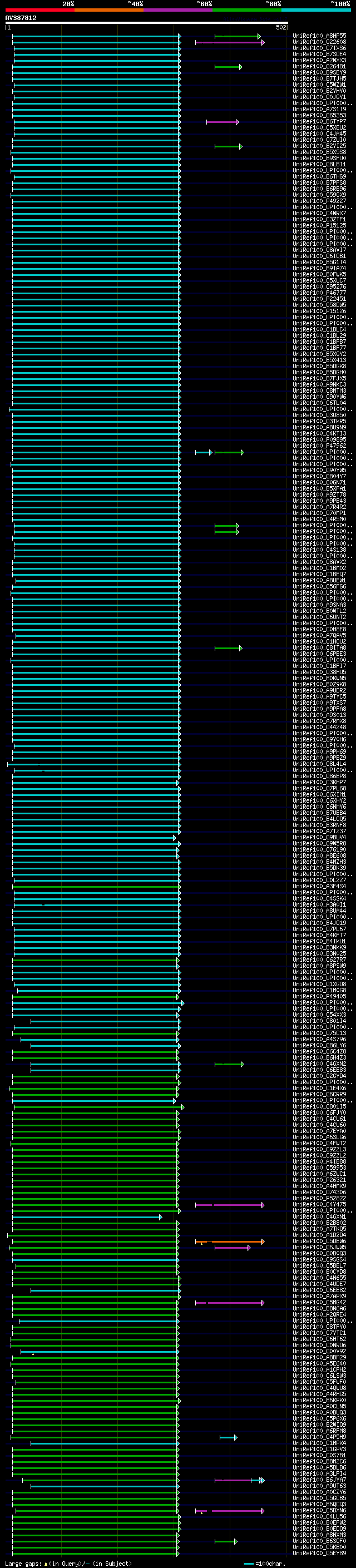Click the query end position 502

tap(280, 27)
